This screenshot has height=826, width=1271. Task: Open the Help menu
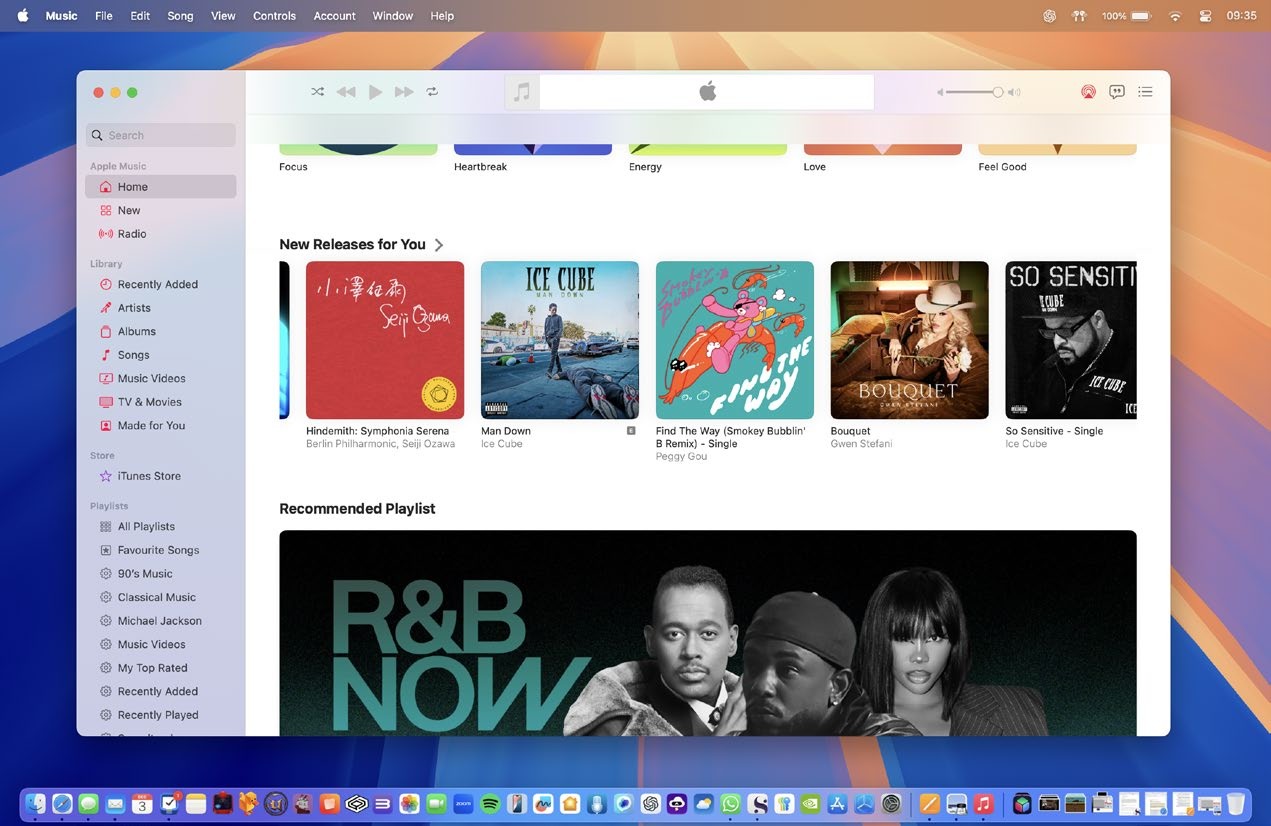(x=442, y=16)
